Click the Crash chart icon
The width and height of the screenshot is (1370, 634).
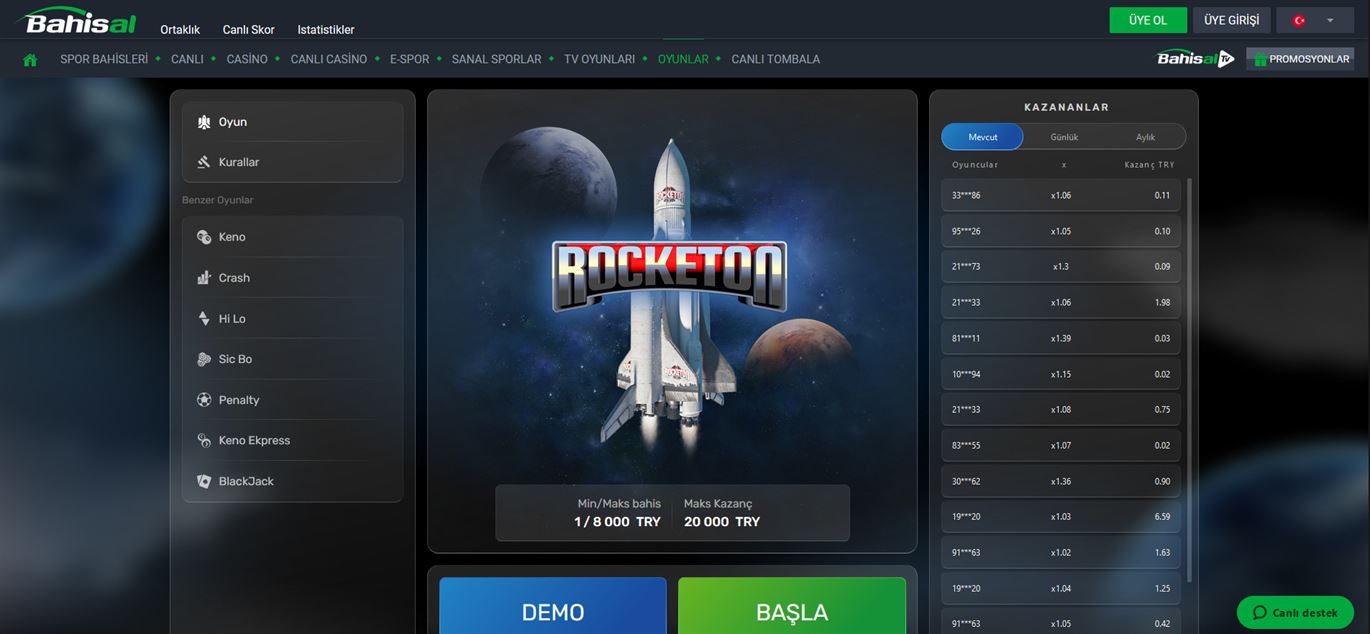(204, 278)
